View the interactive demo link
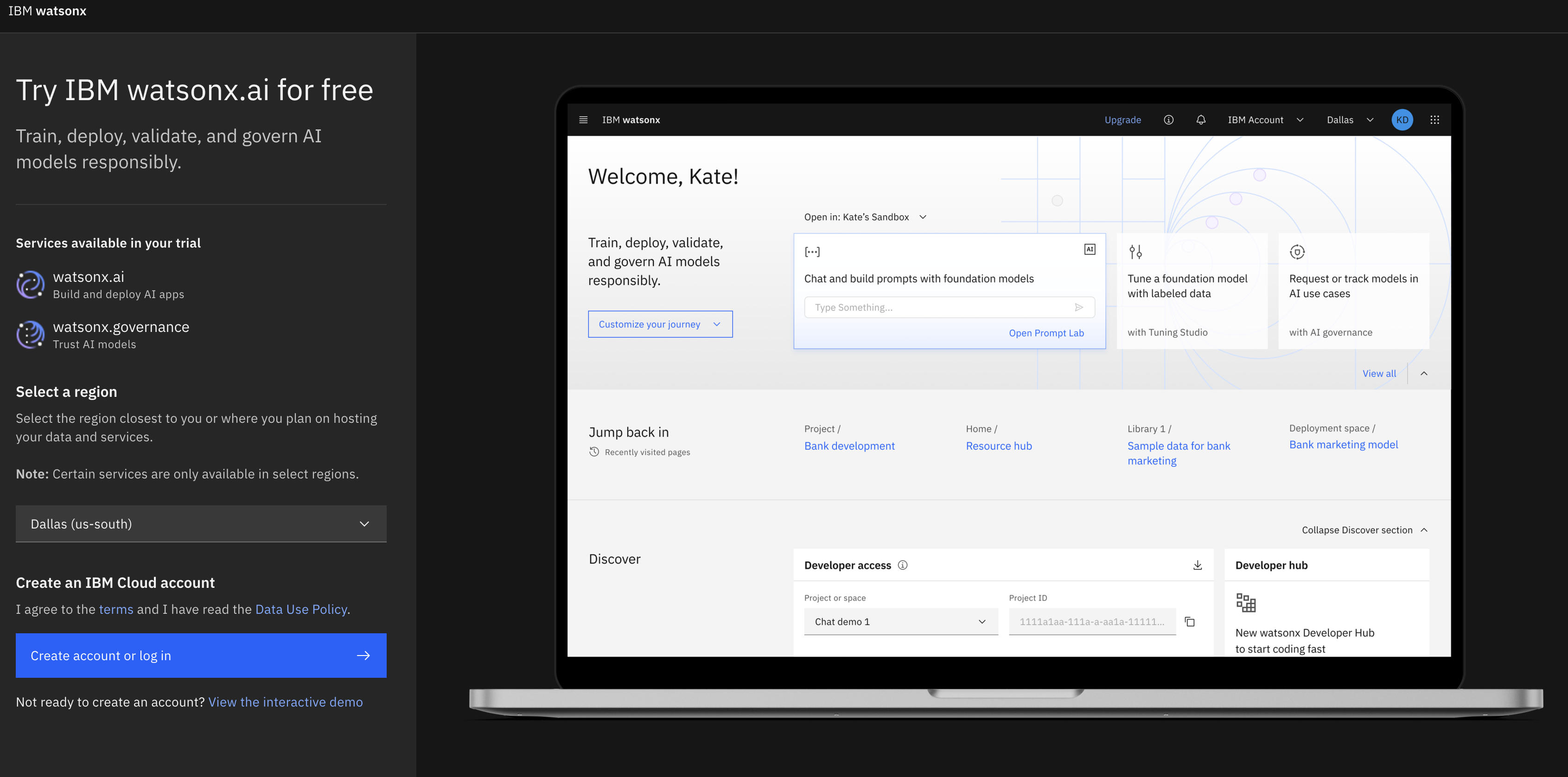1568x777 pixels. coord(285,702)
